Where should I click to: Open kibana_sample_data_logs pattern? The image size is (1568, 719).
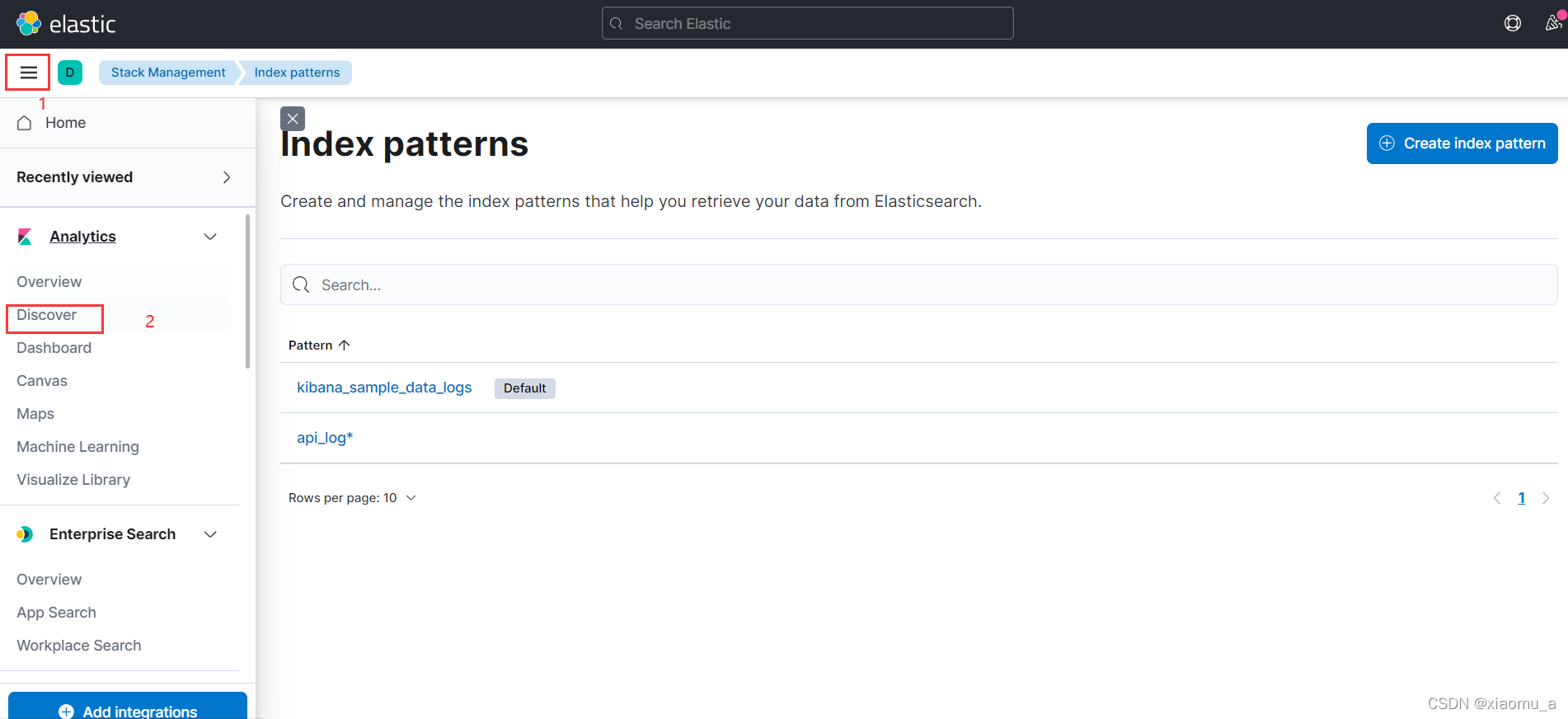point(384,388)
